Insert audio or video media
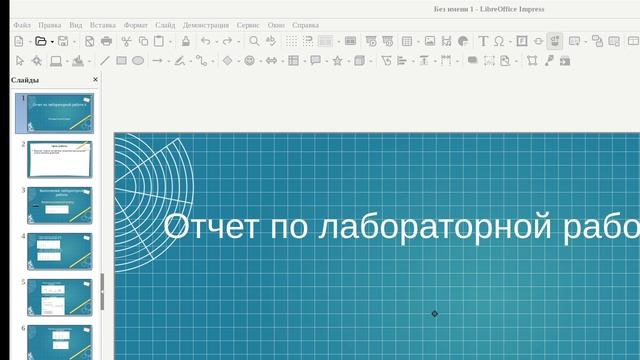Screen dimensions: 640x360 coord(446,41)
